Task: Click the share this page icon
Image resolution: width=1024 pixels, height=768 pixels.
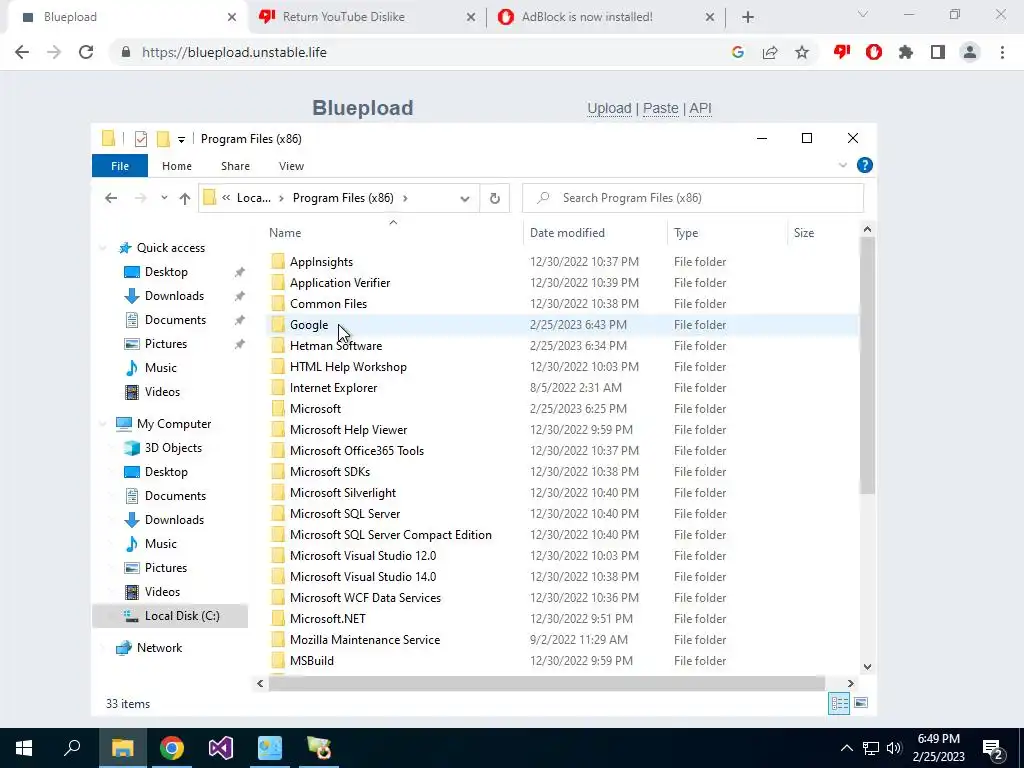Action: (x=770, y=52)
